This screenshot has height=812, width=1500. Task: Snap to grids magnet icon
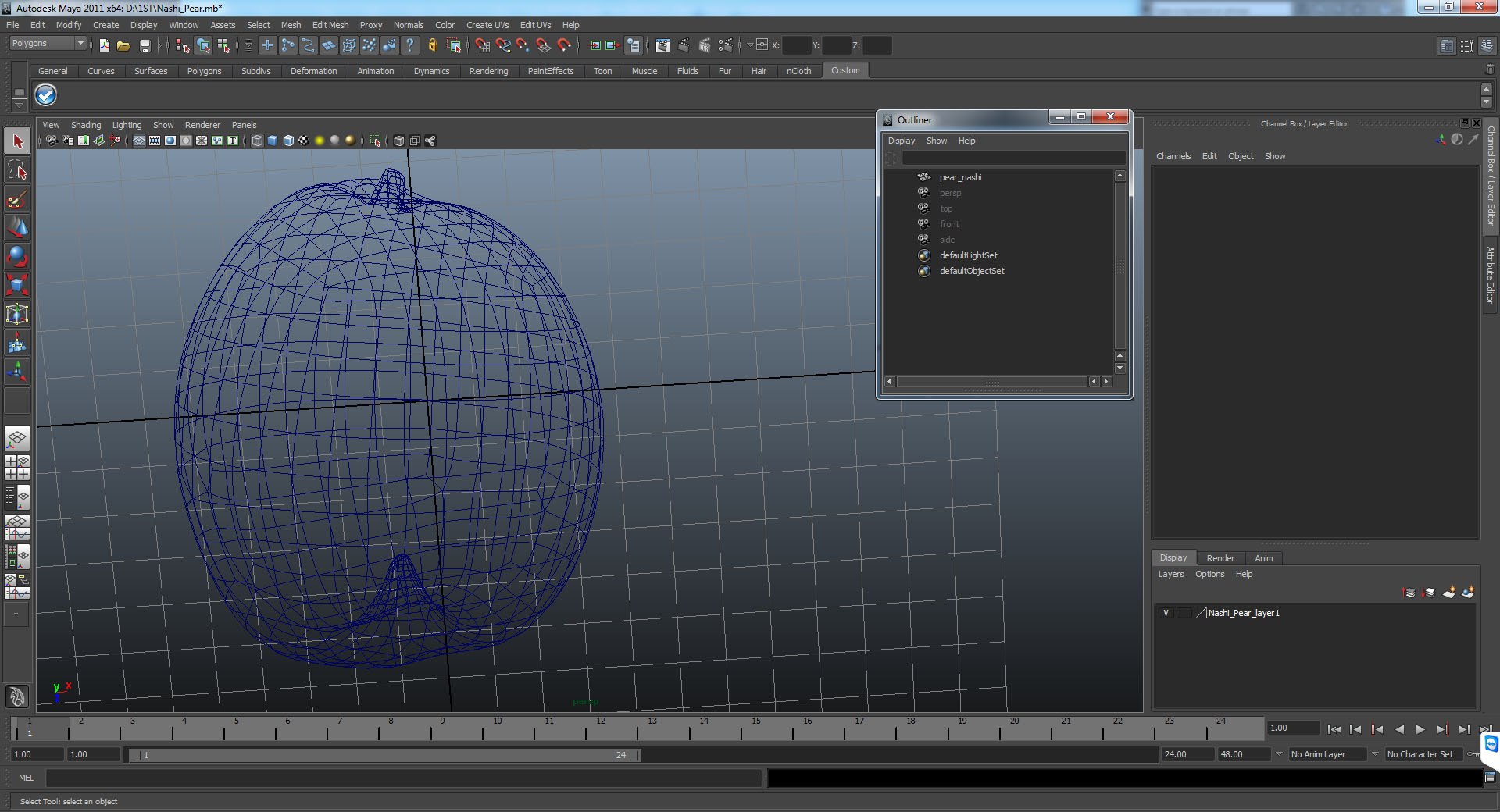pos(482,45)
